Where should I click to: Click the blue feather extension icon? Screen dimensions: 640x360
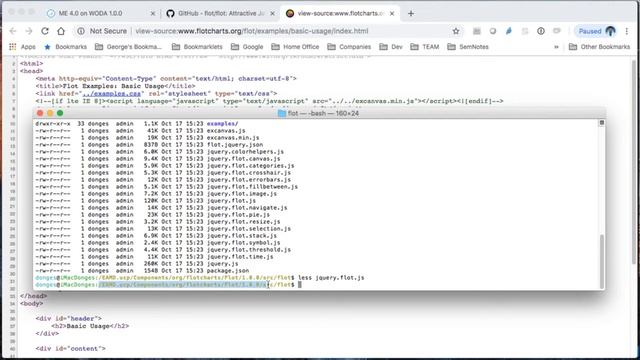coord(509,31)
